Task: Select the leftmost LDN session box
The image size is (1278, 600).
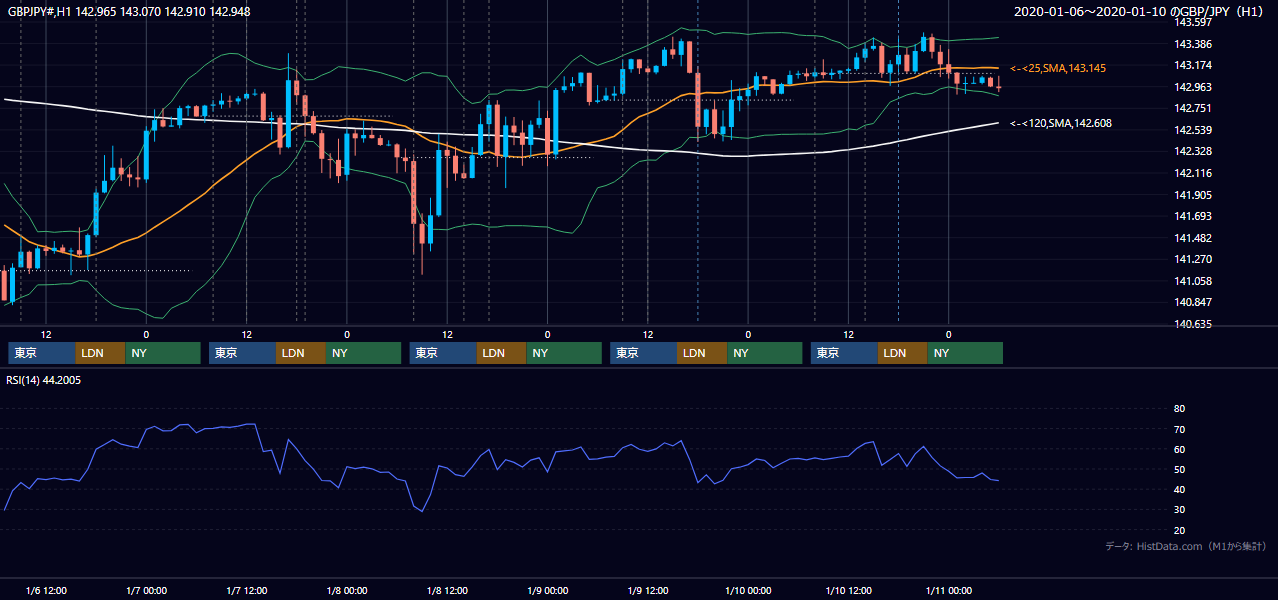Action: [x=101, y=353]
